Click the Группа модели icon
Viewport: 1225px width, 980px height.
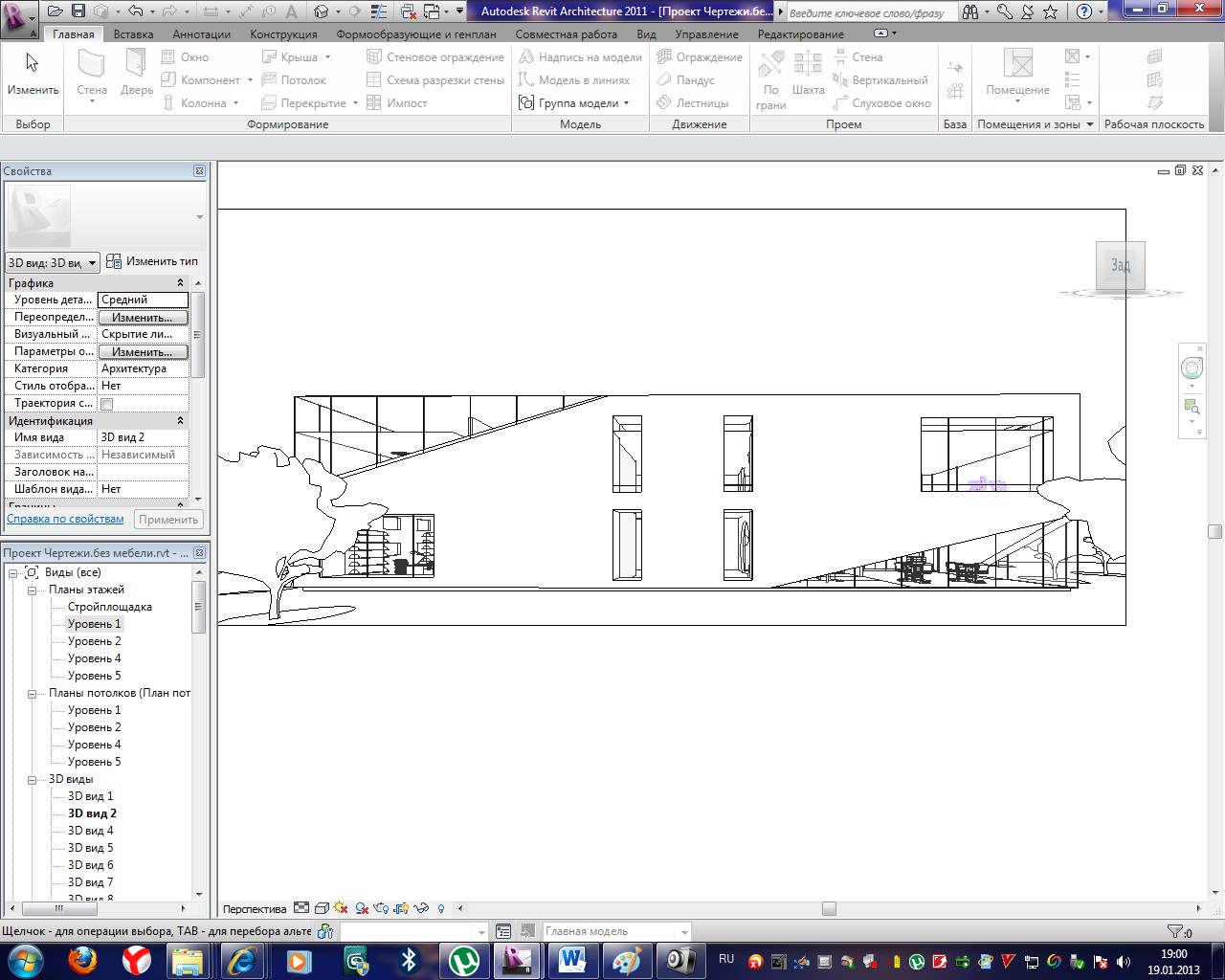pos(526,102)
